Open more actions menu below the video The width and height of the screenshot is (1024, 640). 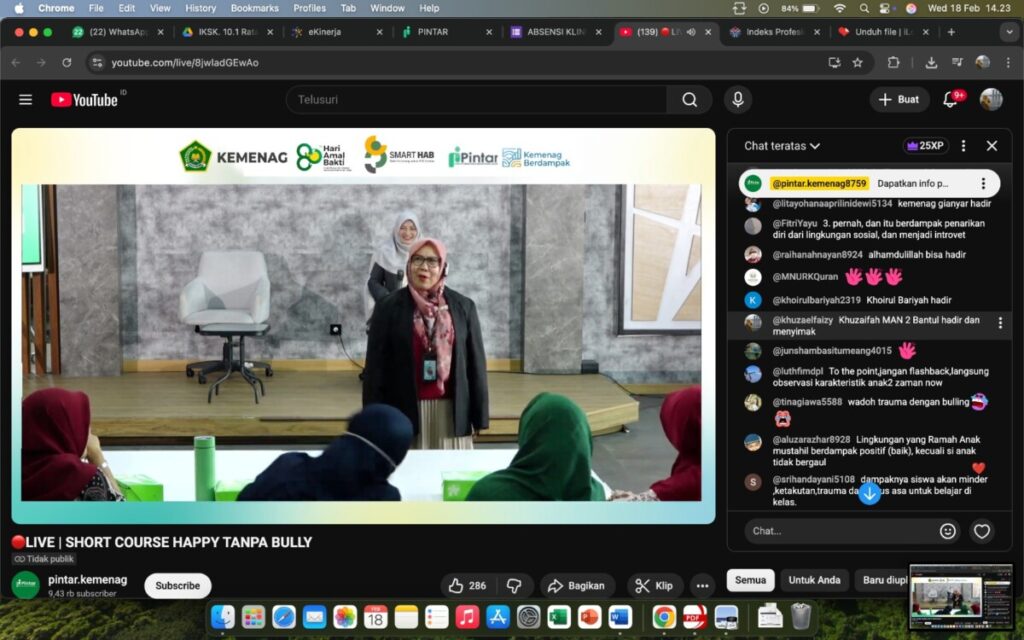click(x=703, y=586)
